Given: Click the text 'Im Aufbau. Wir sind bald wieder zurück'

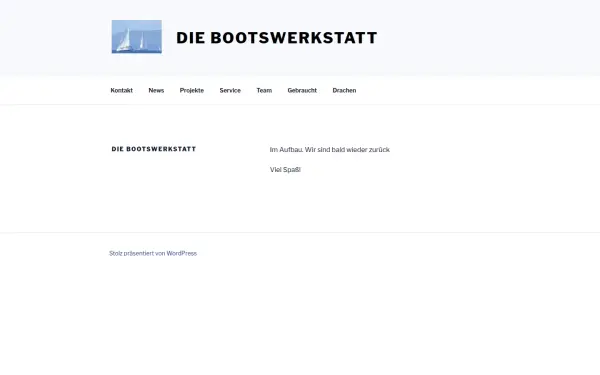Looking at the screenshot, I should pos(329,150).
